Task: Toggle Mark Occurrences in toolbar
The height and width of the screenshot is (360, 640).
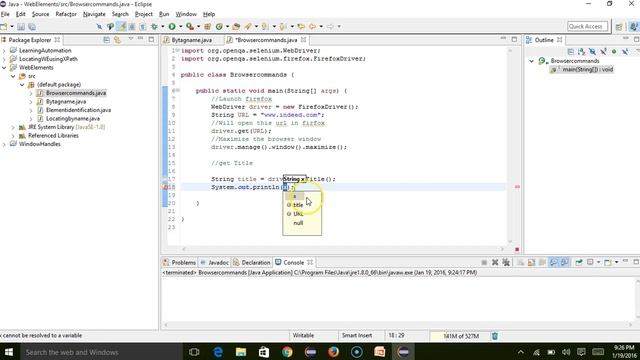Action: [x=121, y=27]
